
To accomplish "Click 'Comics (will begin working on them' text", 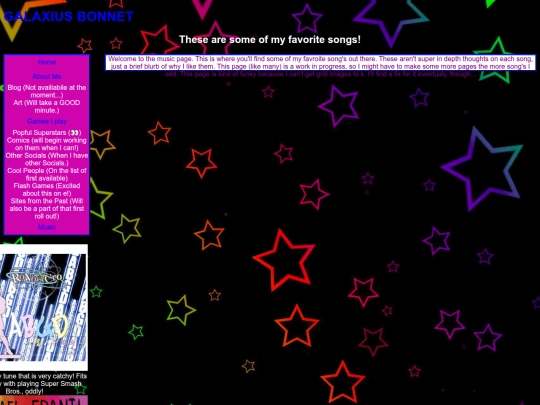I will click(x=47, y=144).
